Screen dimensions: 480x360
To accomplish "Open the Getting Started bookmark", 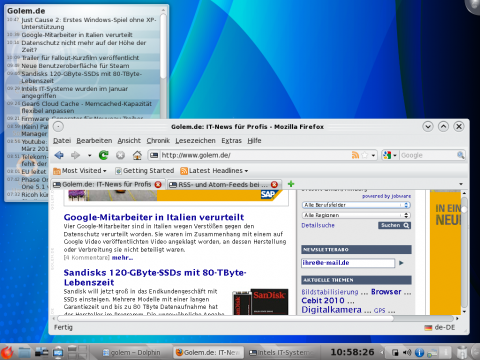I will 144,171.
